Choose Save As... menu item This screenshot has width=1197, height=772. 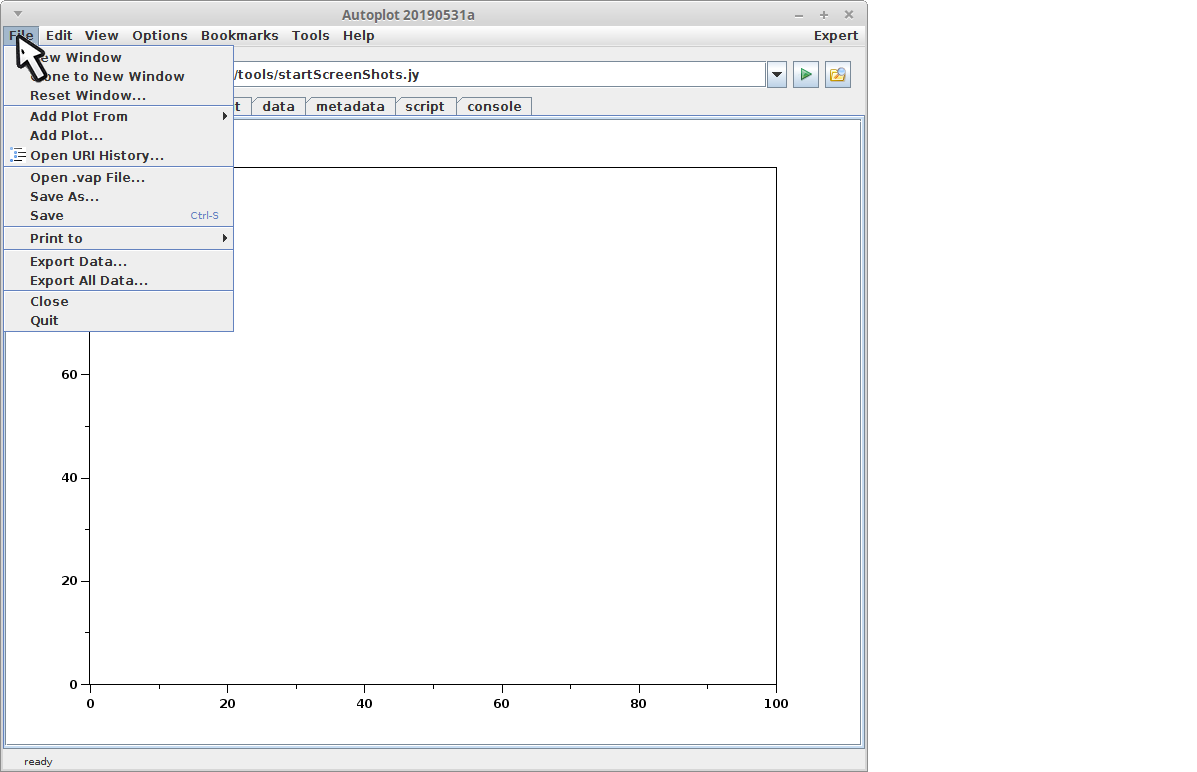pyautogui.click(x=118, y=196)
